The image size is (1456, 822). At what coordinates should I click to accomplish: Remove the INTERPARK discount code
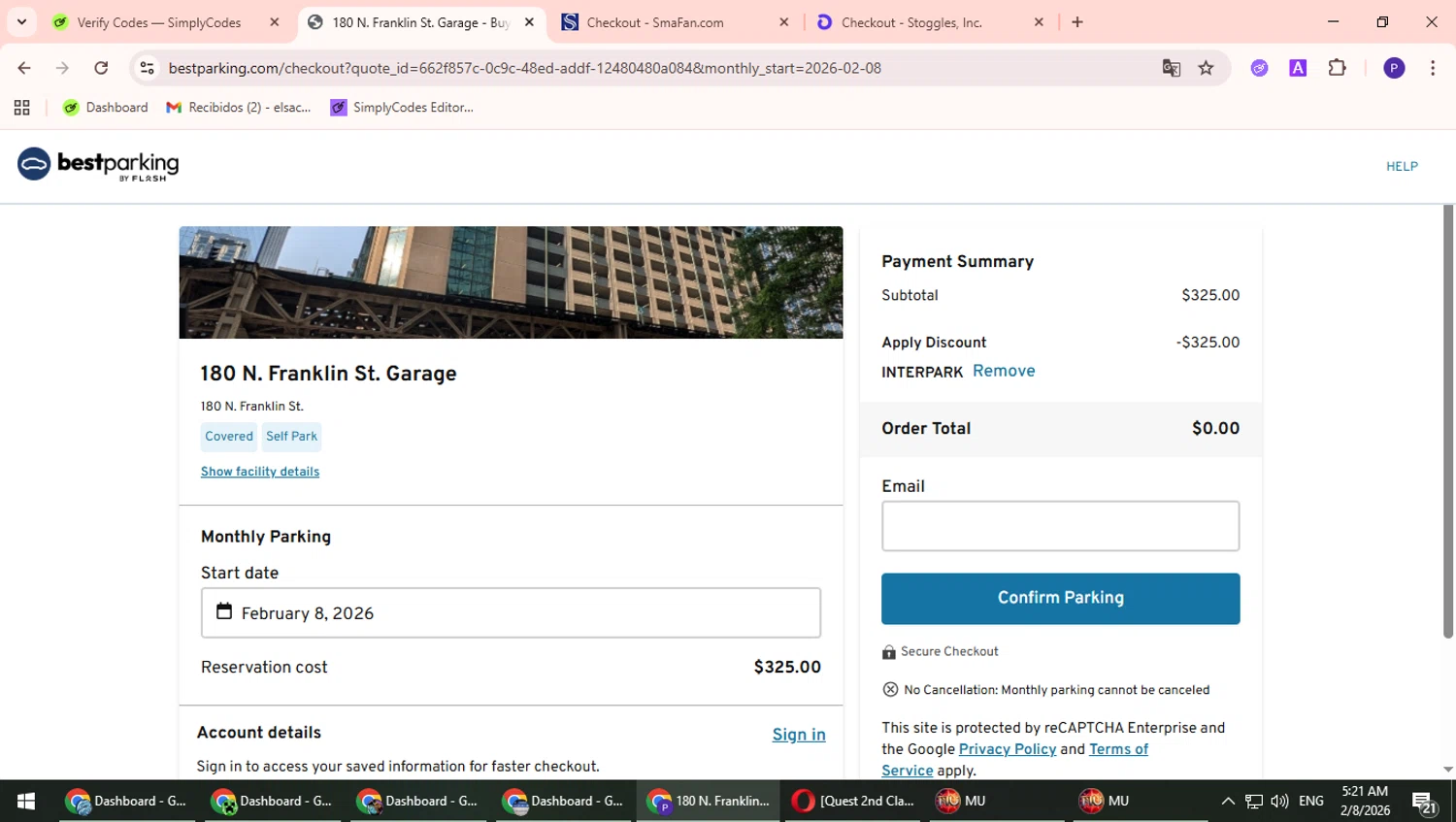pos(1004,371)
